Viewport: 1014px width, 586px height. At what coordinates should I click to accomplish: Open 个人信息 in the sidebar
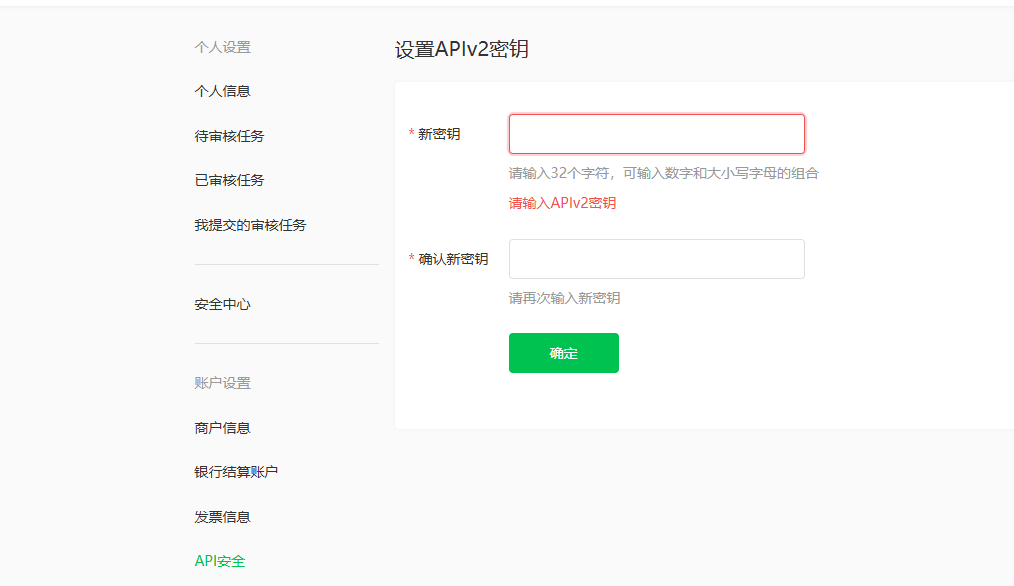coord(222,91)
